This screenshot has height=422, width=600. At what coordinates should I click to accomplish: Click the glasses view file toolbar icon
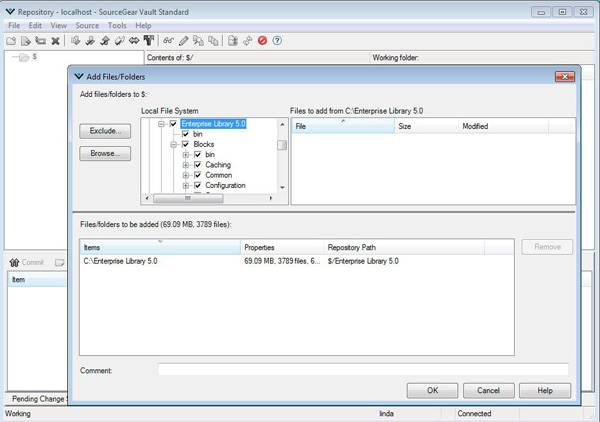[x=169, y=41]
